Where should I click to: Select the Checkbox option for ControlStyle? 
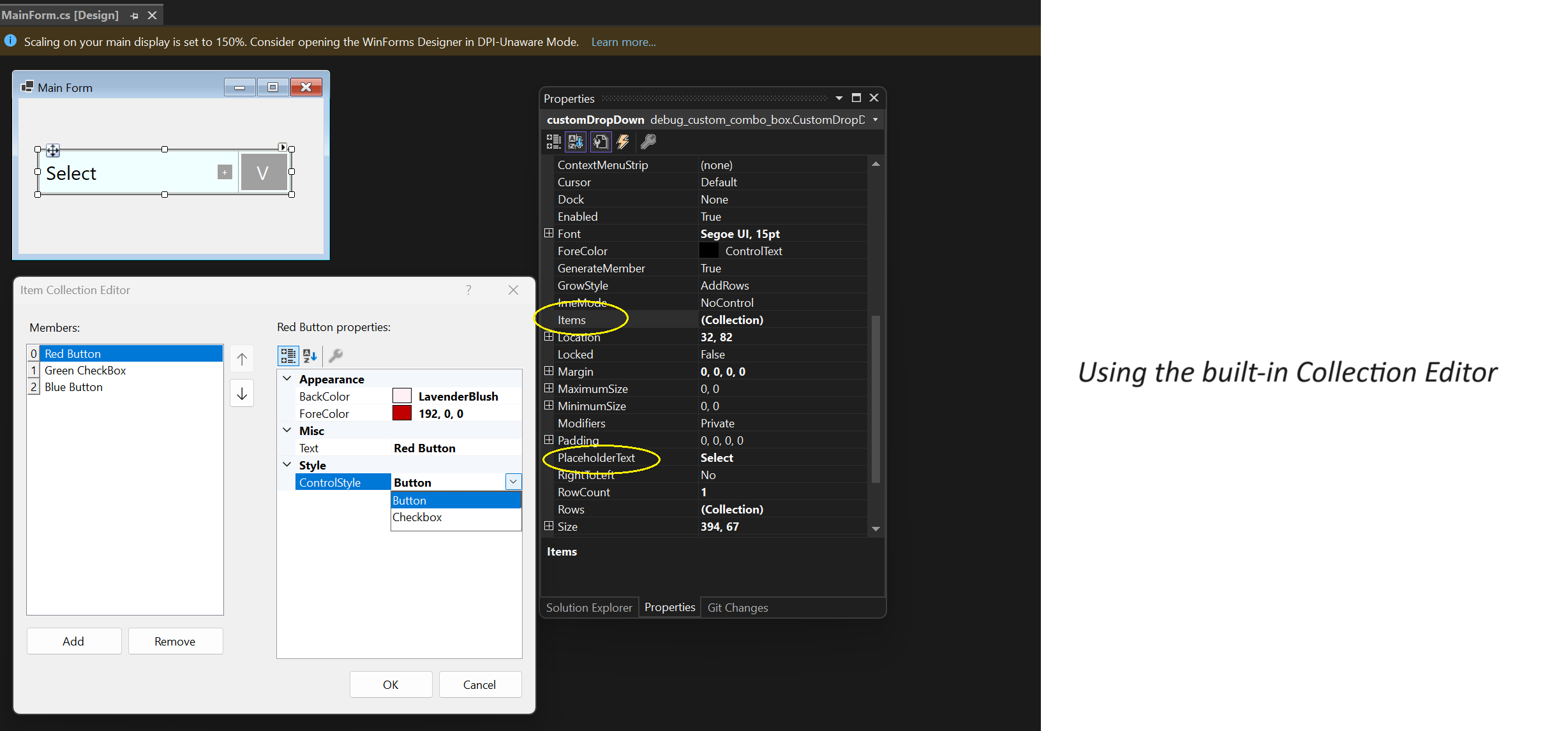tap(417, 517)
